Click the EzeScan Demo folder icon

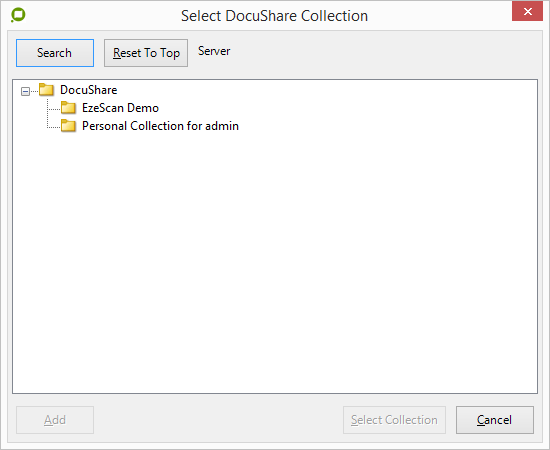click(x=68, y=108)
